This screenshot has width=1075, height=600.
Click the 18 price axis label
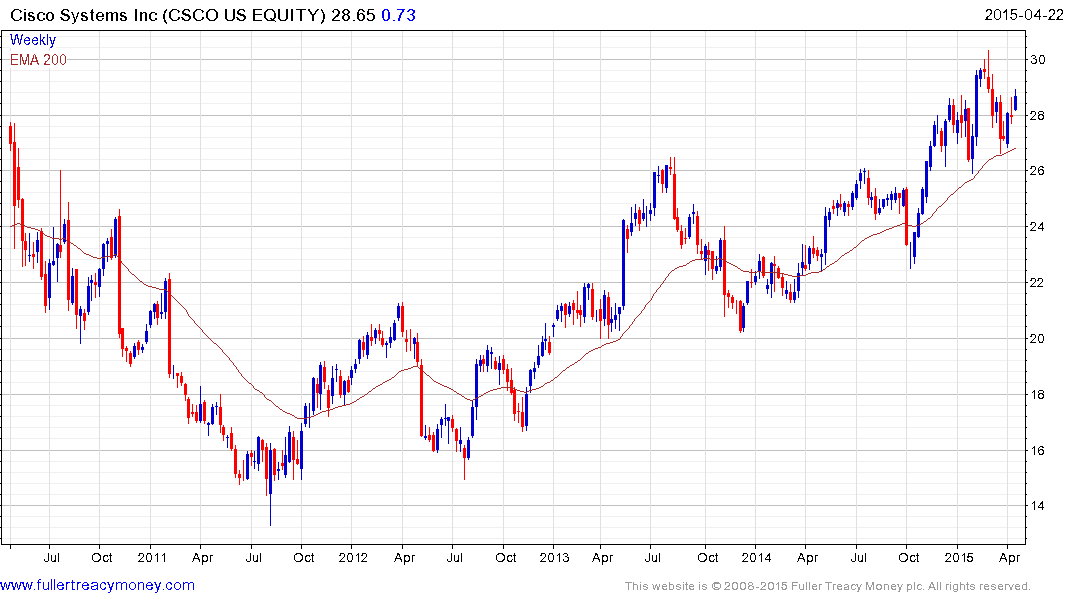coord(1037,394)
